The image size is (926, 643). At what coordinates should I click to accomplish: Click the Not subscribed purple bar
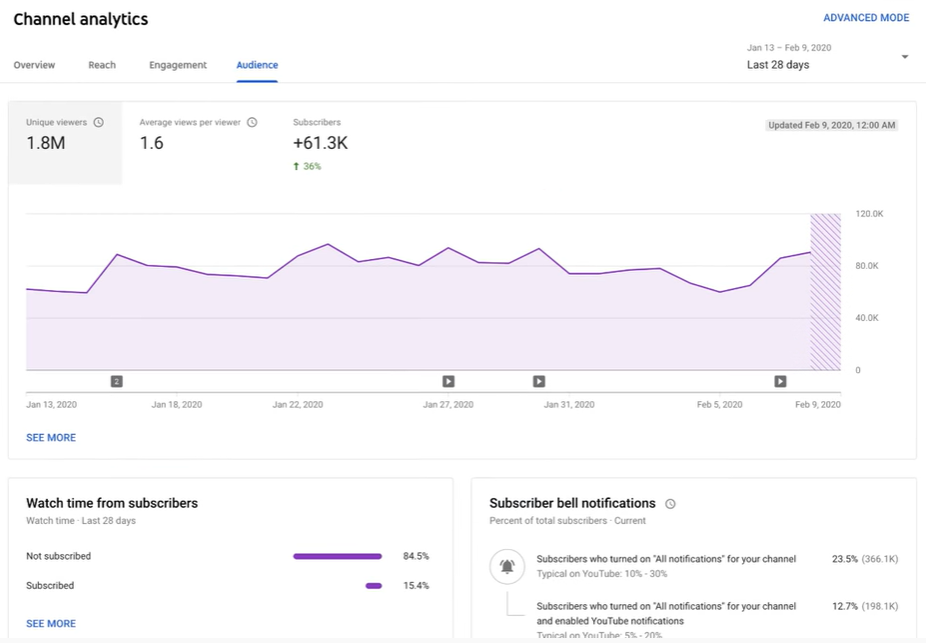(x=335, y=556)
